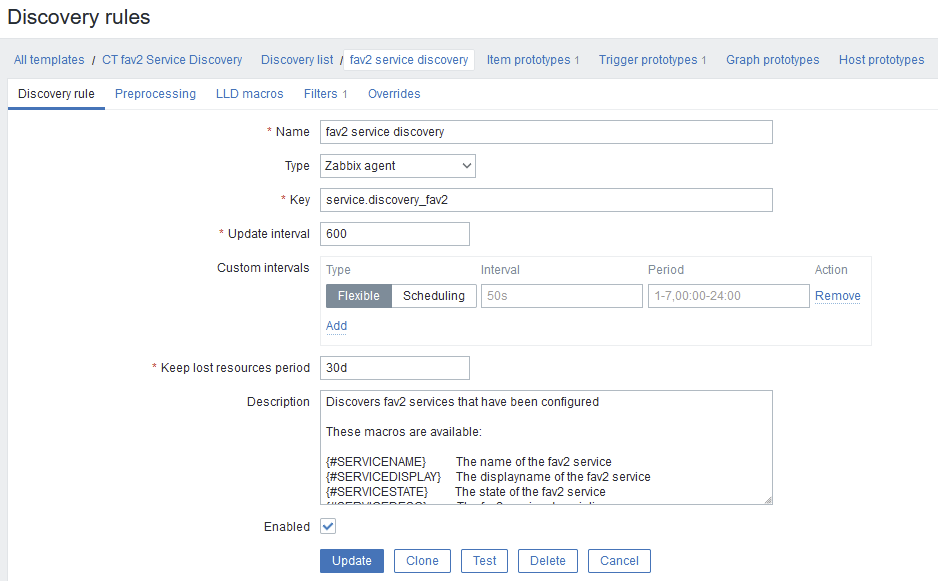Grab the Description textarea resize handle
This screenshot has width=938, height=581.
768,500
